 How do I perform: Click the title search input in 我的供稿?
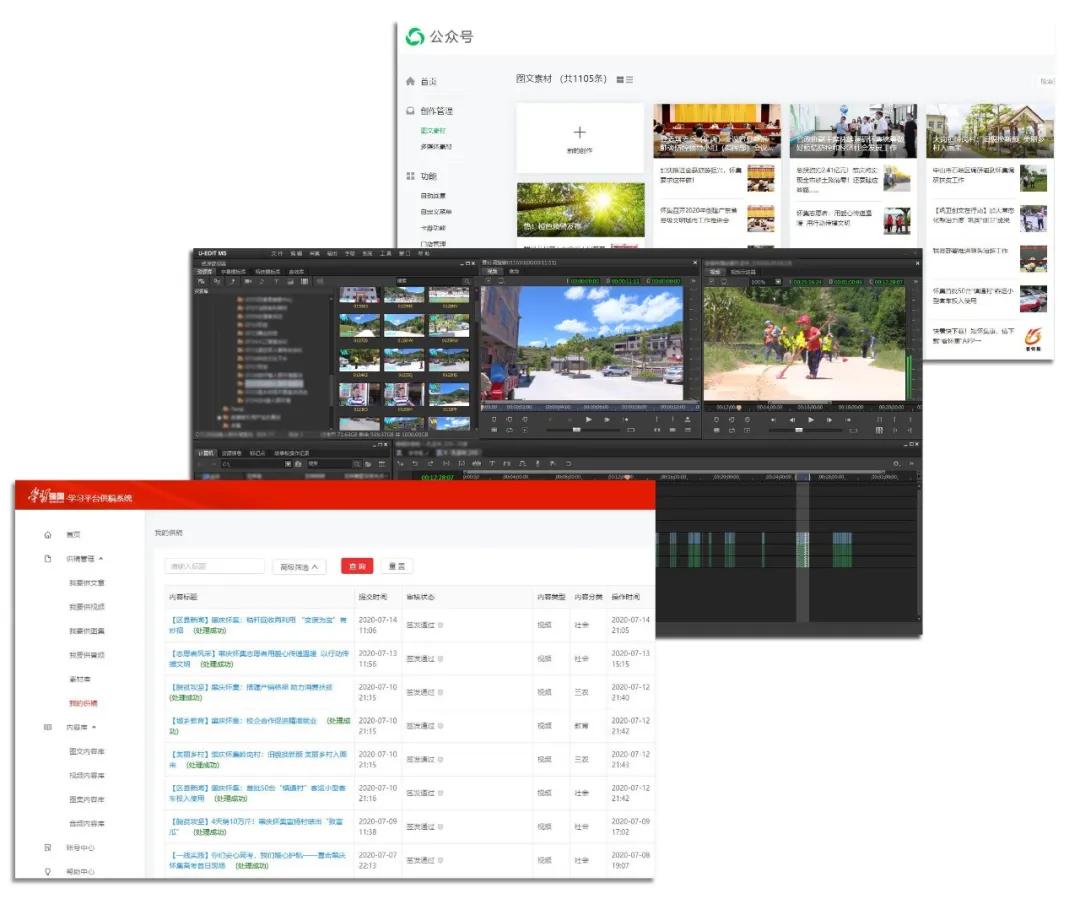pos(215,566)
